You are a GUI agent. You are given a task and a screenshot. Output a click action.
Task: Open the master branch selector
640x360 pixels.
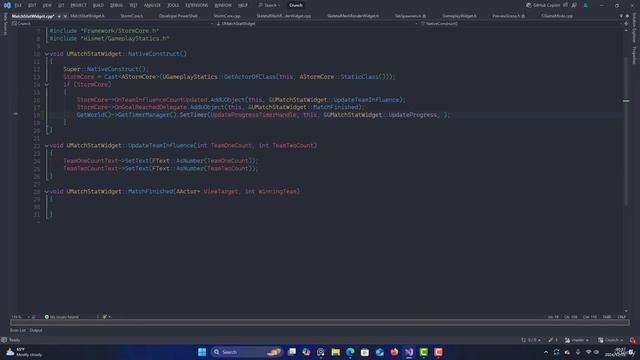pos(577,340)
